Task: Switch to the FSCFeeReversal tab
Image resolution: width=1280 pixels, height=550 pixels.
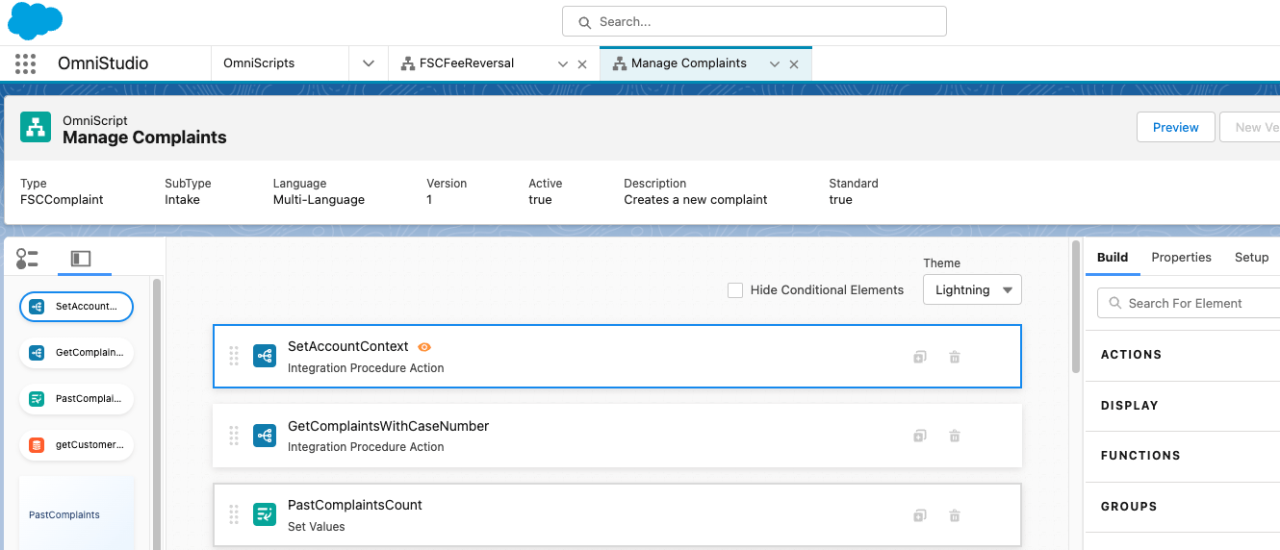Action: (467, 63)
